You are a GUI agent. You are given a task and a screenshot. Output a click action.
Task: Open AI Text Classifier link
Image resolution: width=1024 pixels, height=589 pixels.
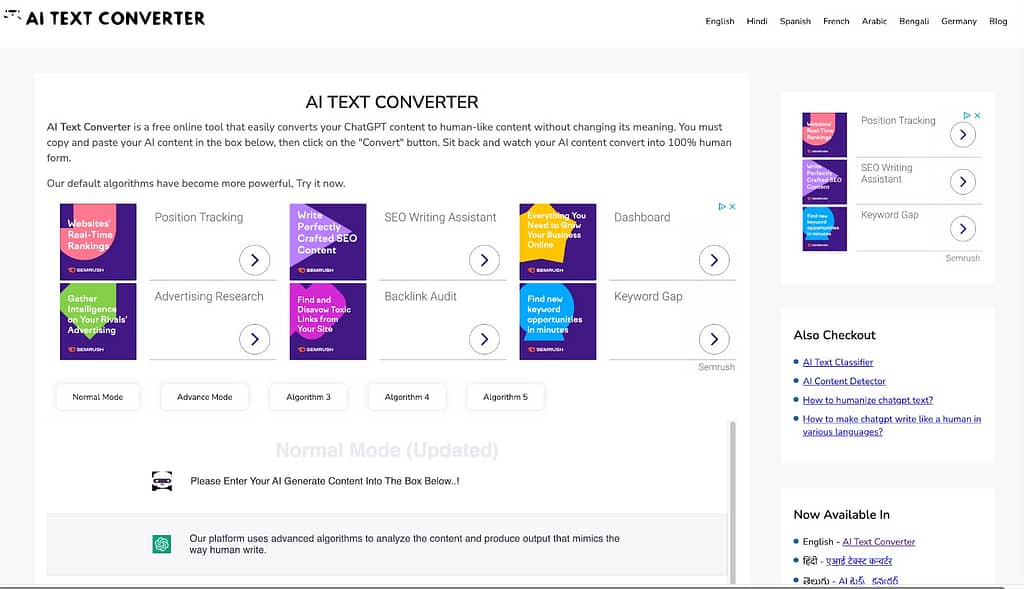[x=838, y=362]
